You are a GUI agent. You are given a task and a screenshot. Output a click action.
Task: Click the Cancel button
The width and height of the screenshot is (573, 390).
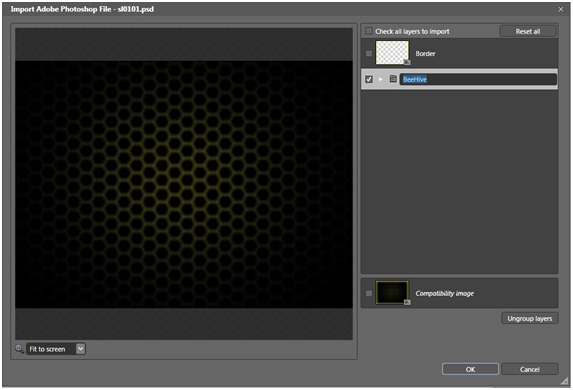coord(530,369)
